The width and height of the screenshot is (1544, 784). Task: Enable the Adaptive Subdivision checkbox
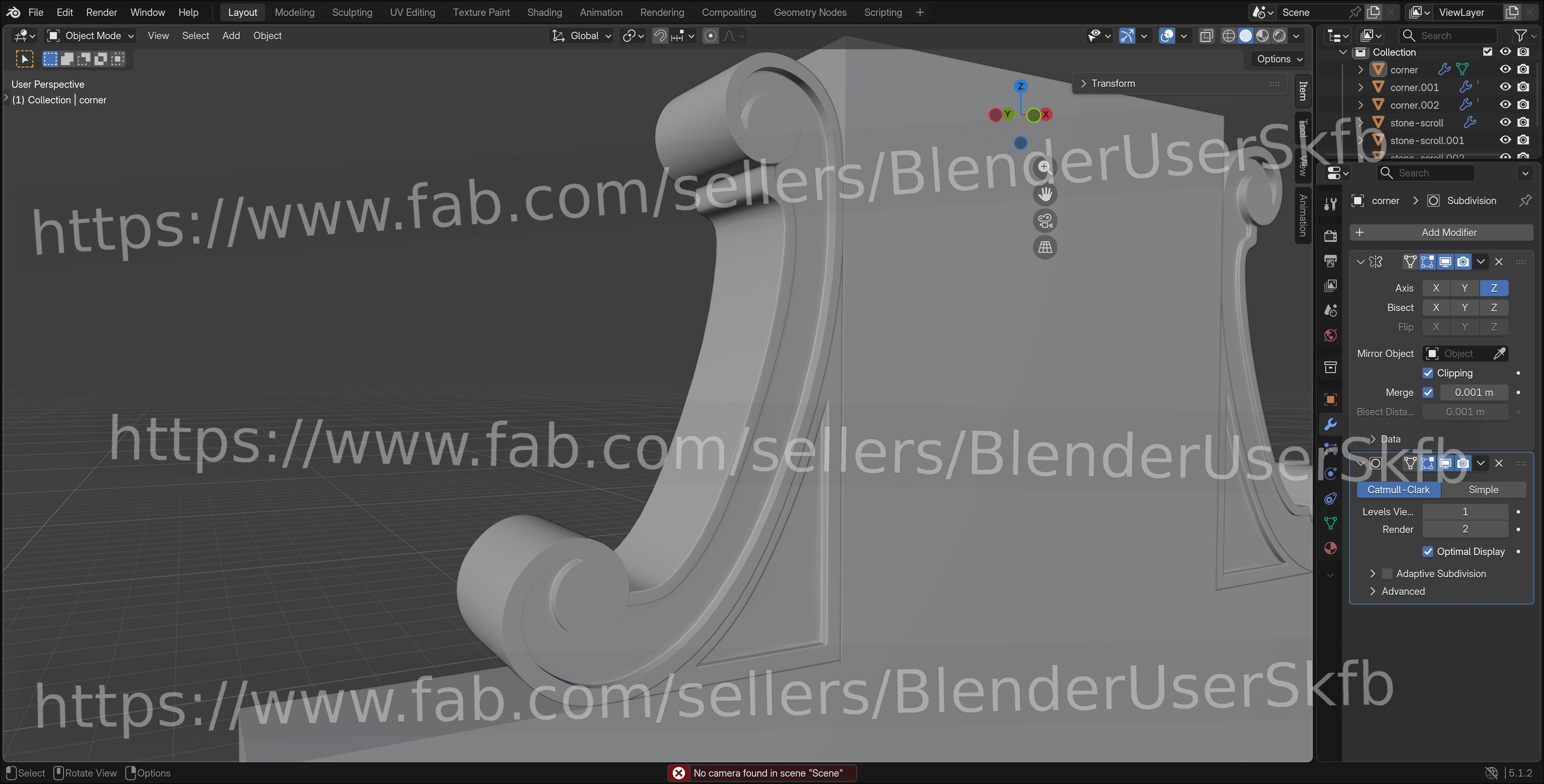(x=1387, y=574)
